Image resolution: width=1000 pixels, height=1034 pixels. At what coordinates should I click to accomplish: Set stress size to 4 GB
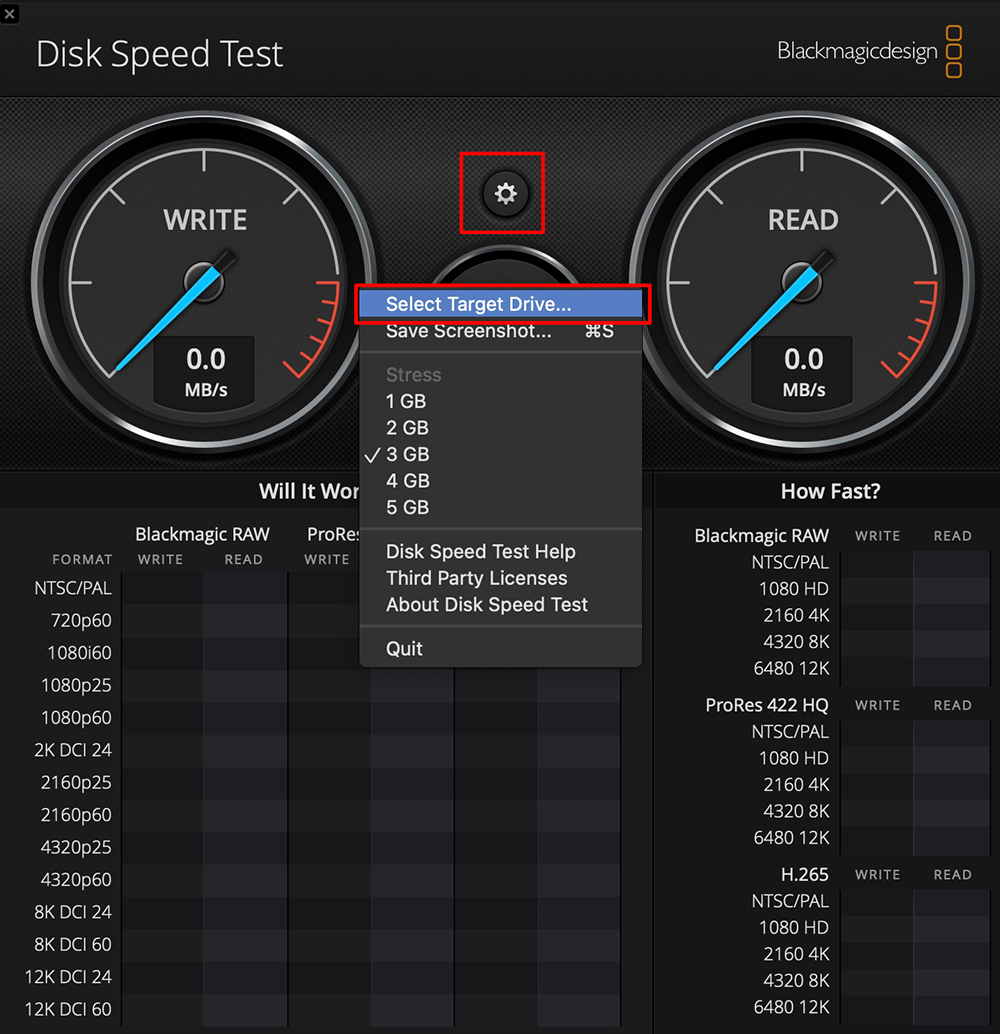pyautogui.click(x=501, y=481)
